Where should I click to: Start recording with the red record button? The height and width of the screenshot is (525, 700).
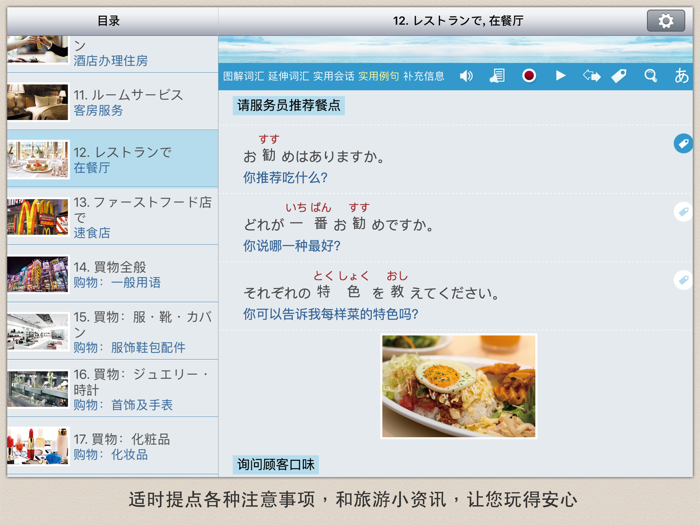click(529, 76)
